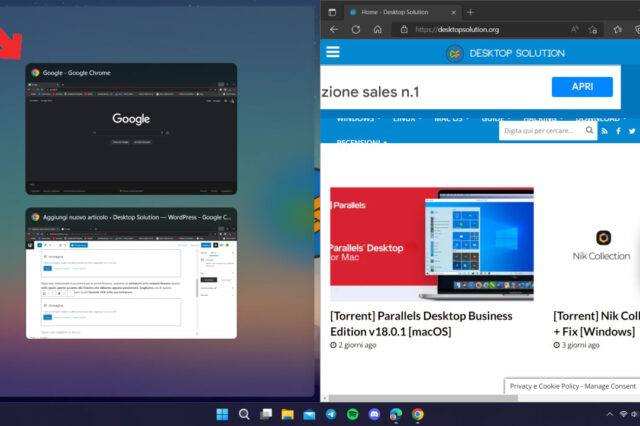The image size is (640, 426).
Task: Open Spotify from taskbar
Action: click(x=353, y=415)
